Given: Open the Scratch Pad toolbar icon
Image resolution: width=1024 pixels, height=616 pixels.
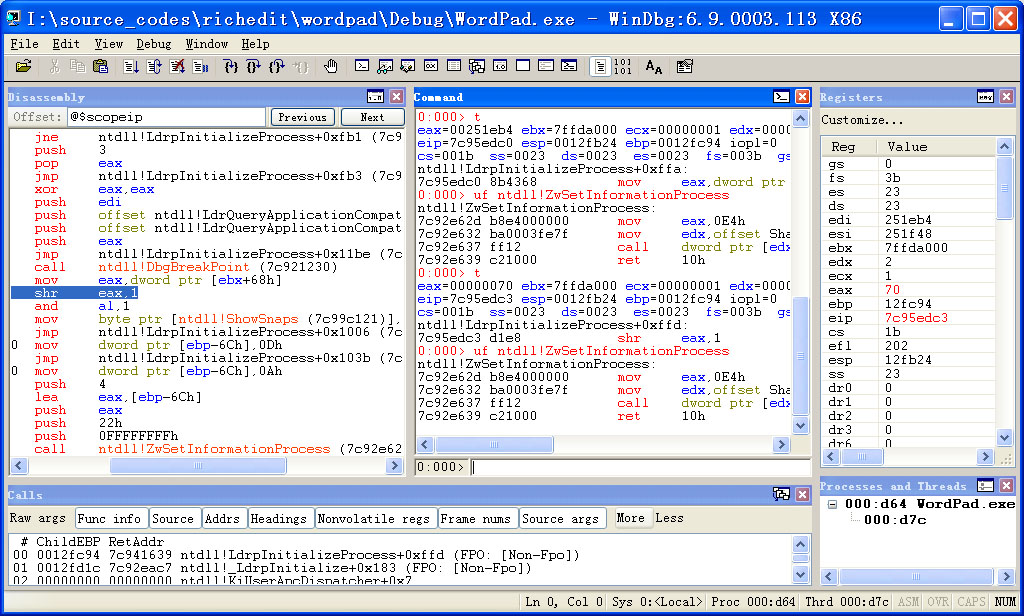Looking at the screenshot, I should pos(523,66).
